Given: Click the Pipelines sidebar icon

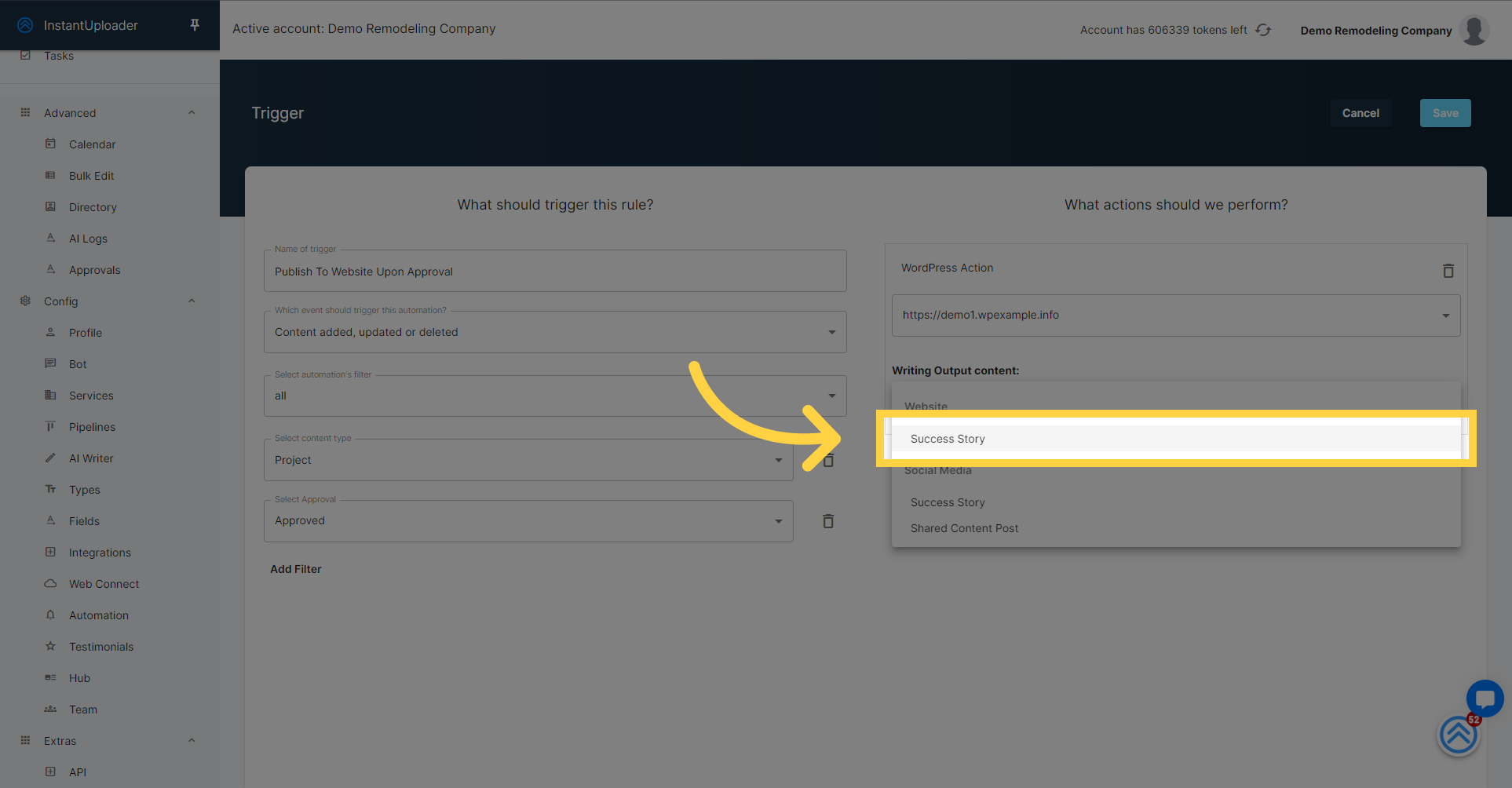Looking at the screenshot, I should (50, 426).
